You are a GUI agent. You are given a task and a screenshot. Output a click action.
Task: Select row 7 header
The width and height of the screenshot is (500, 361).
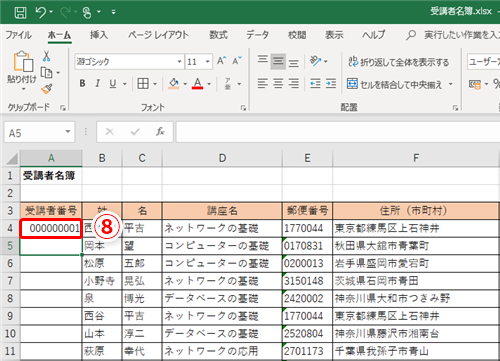pyautogui.click(x=10, y=281)
